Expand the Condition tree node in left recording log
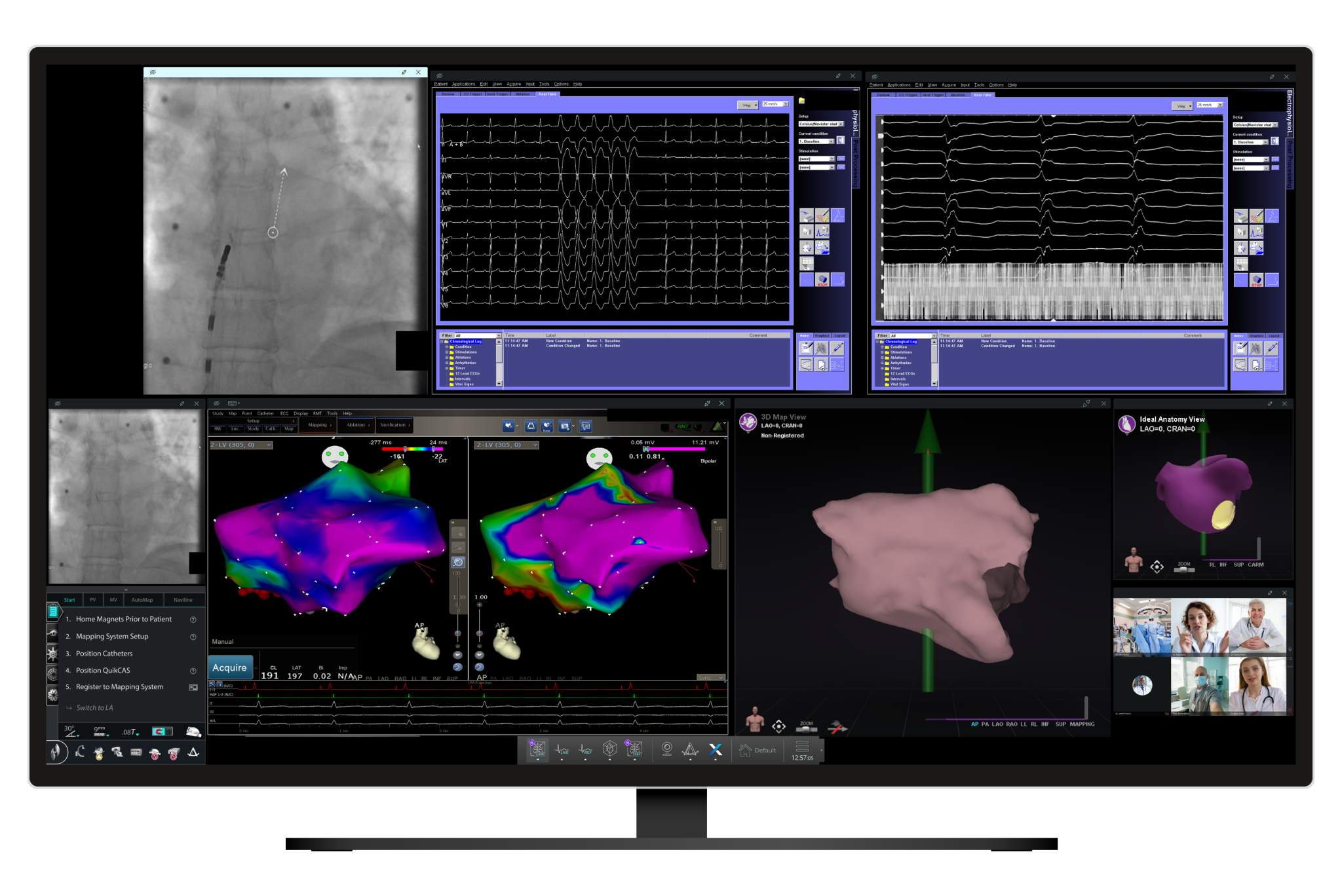 point(447,347)
